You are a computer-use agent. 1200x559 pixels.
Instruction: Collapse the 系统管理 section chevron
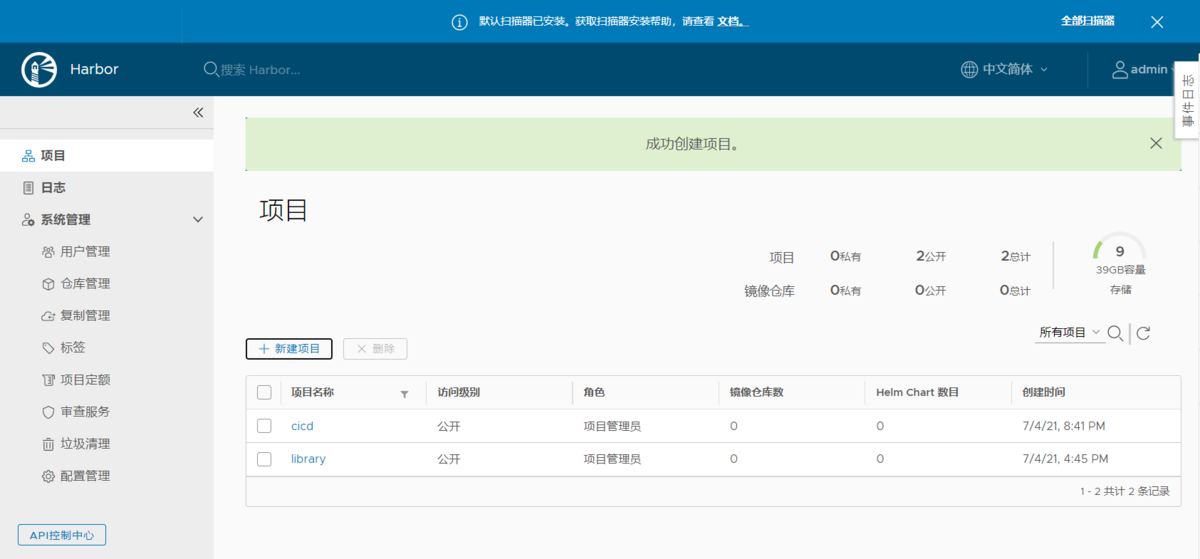coord(198,220)
